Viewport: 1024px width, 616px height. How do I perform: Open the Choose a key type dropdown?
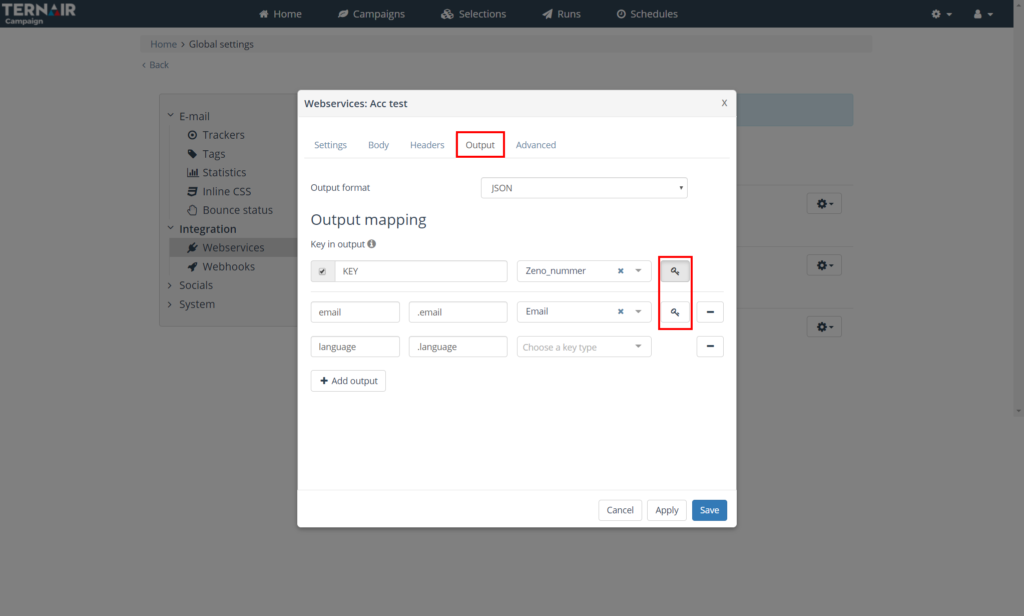pyautogui.click(x=584, y=347)
